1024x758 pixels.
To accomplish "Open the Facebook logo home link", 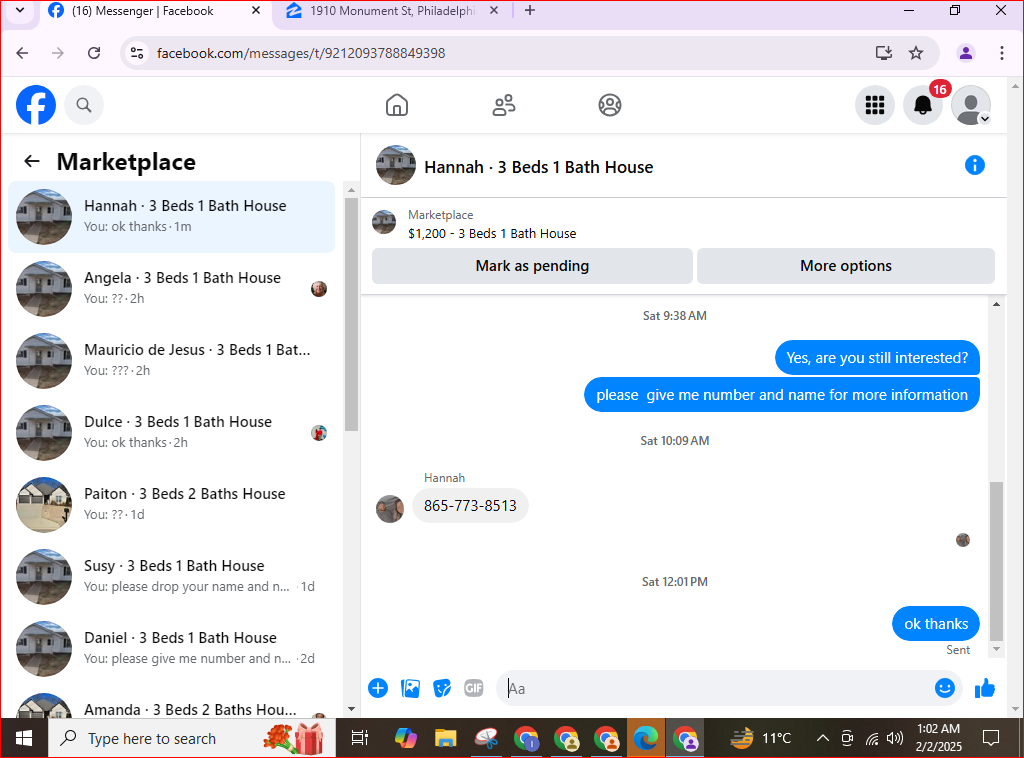I will [x=36, y=105].
